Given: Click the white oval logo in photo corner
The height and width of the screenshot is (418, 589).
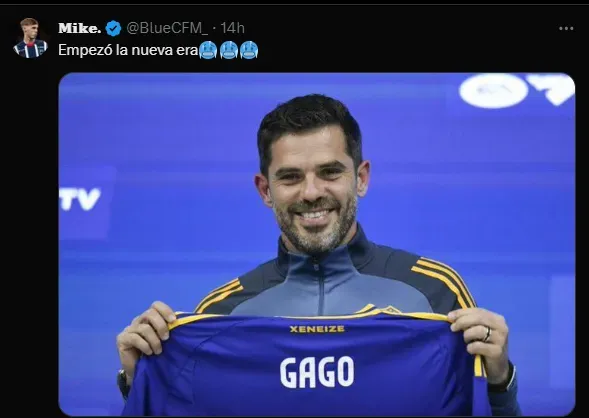Looking at the screenshot, I should point(494,91).
